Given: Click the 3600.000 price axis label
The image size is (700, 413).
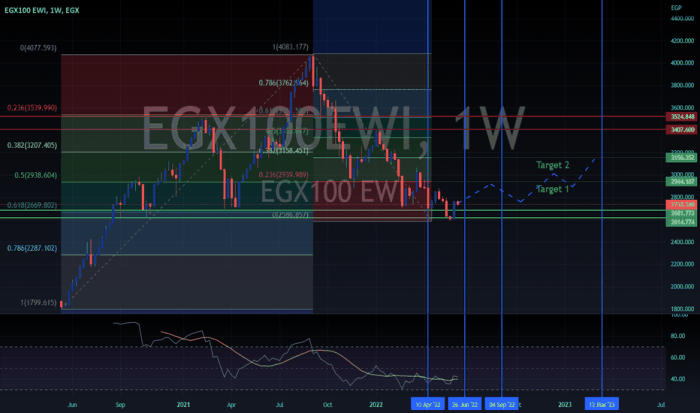Looking at the screenshot, I should pos(682,108).
